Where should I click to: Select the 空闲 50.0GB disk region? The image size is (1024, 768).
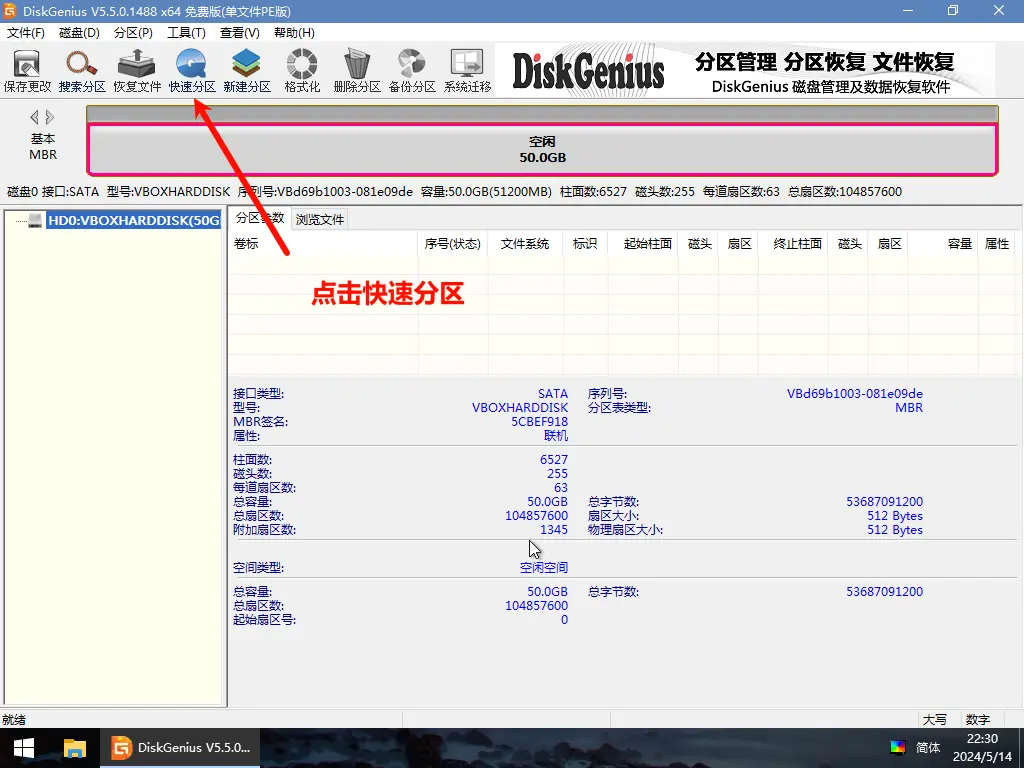point(542,150)
